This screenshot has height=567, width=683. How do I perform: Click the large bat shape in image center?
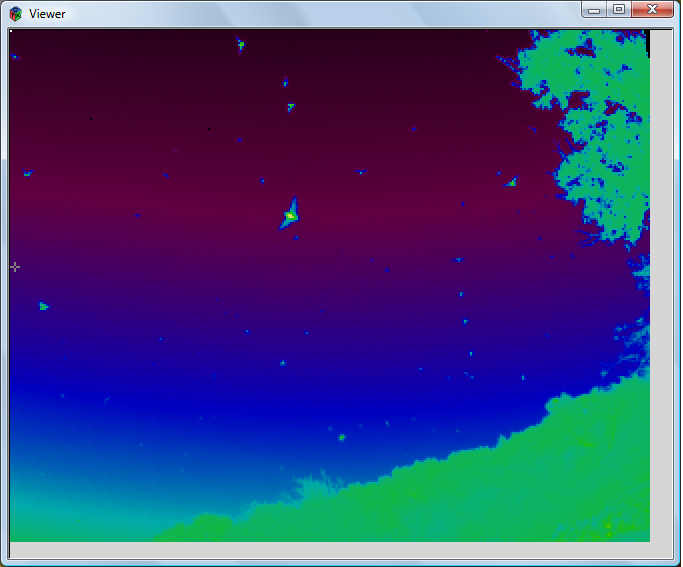tap(290, 213)
